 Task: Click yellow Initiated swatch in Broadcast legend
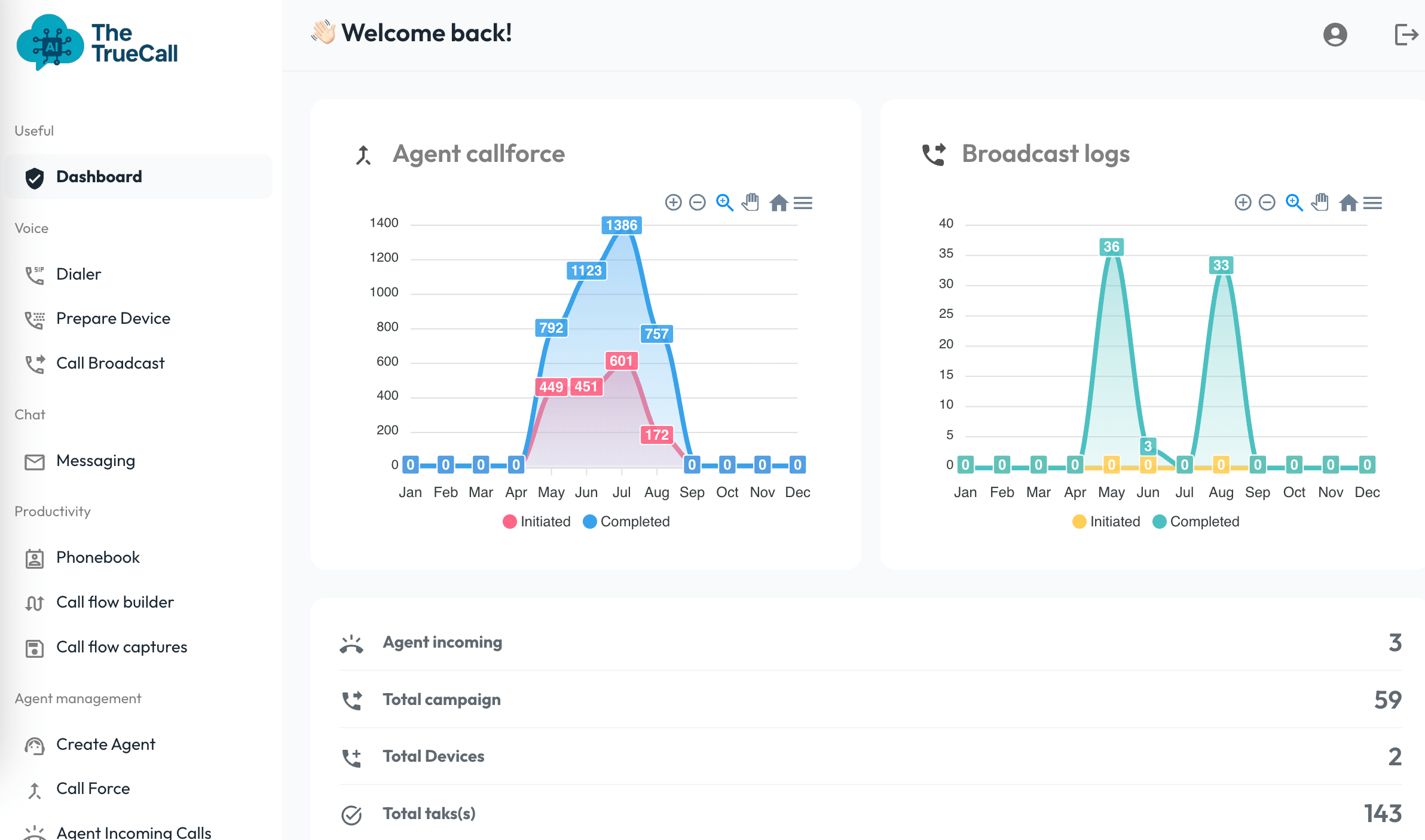[x=1079, y=522]
